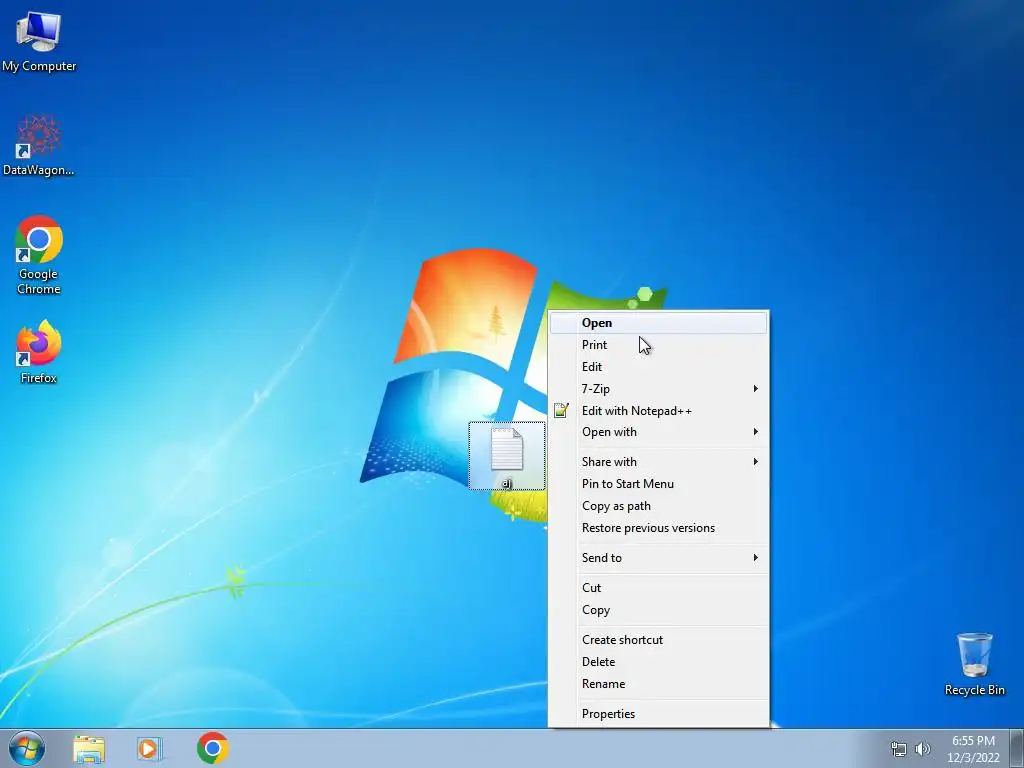Select the text file icon on desktop
Screen dimensions: 1024x768
tap(507, 456)
